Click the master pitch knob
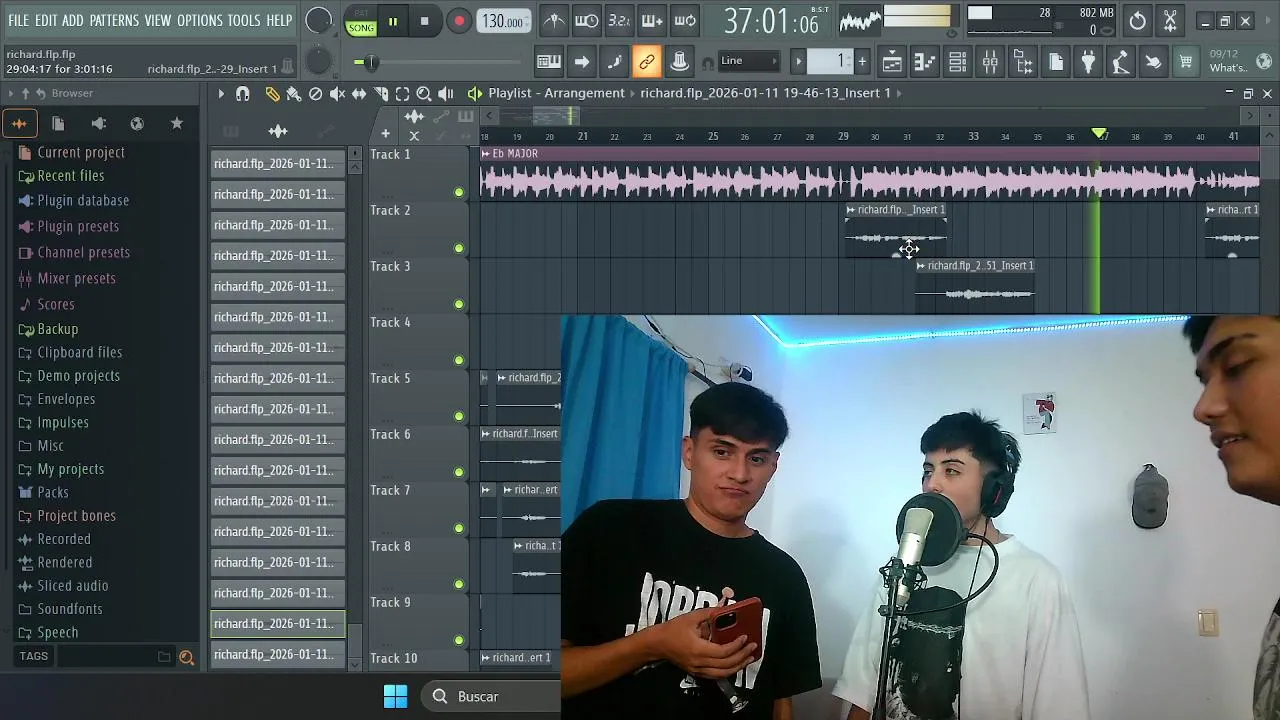 [x=318, y=61]
